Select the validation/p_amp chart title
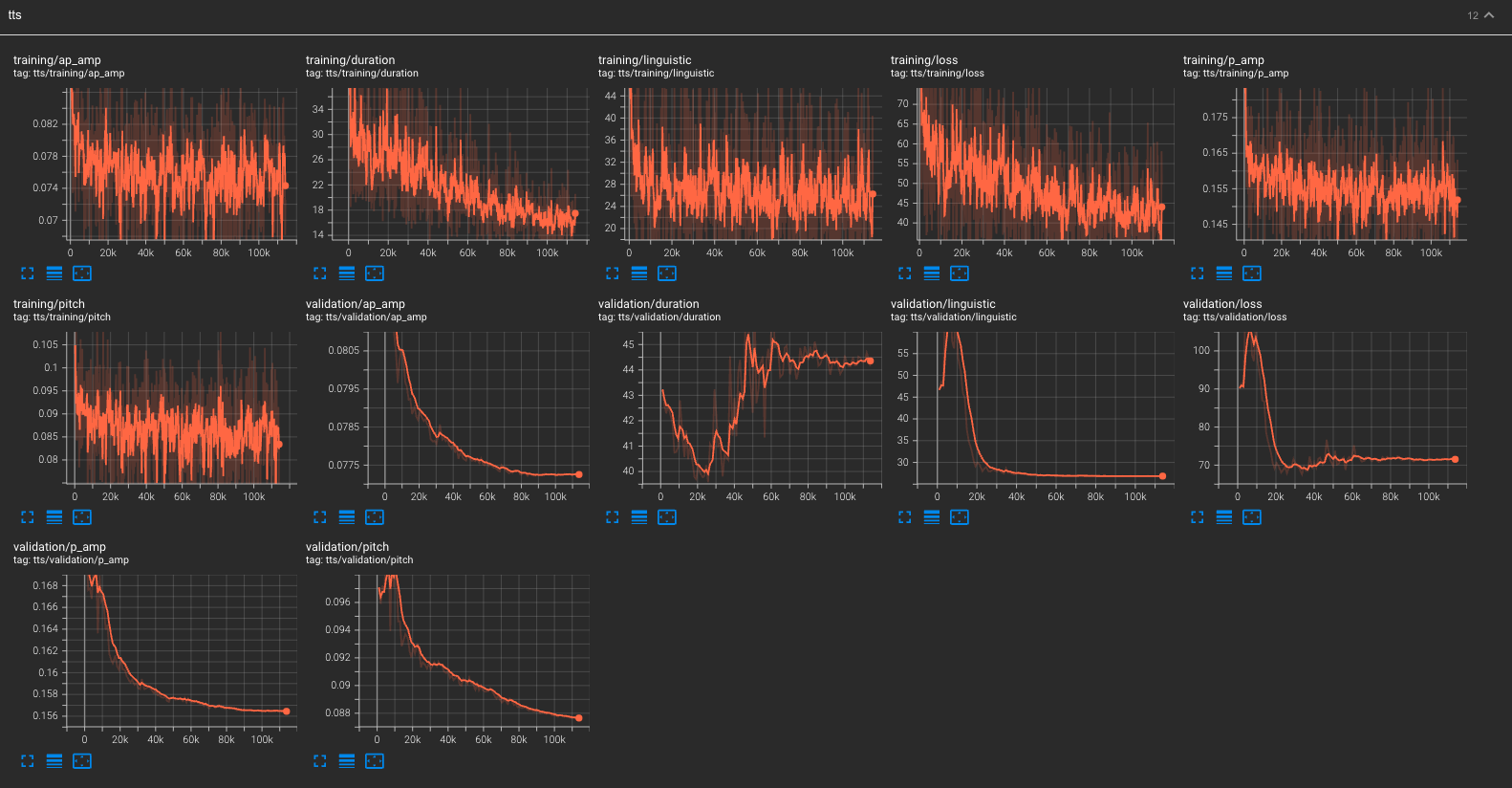The height and width of the screenshot is (788, 1512). tap(59, 547)
